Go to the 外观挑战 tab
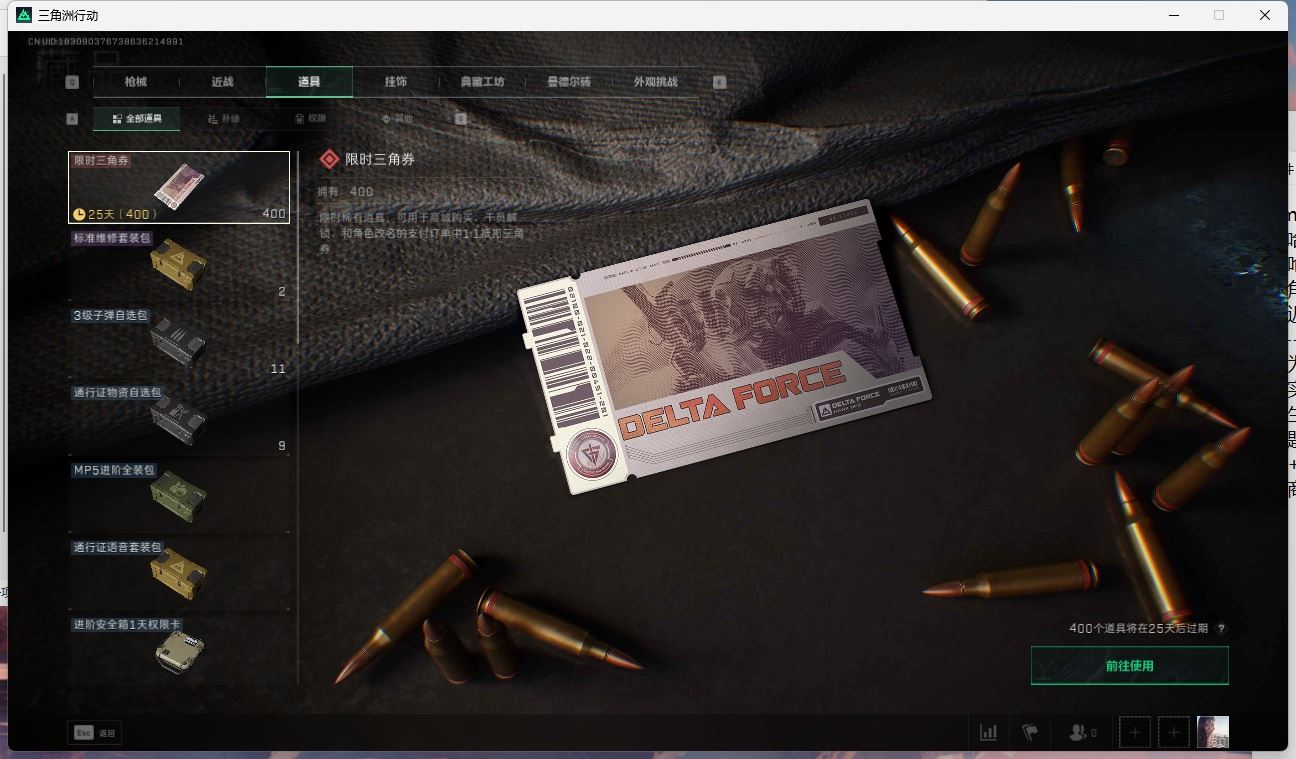The height and width of the screenshot is (759, 1296). click(x=656, y=82)
